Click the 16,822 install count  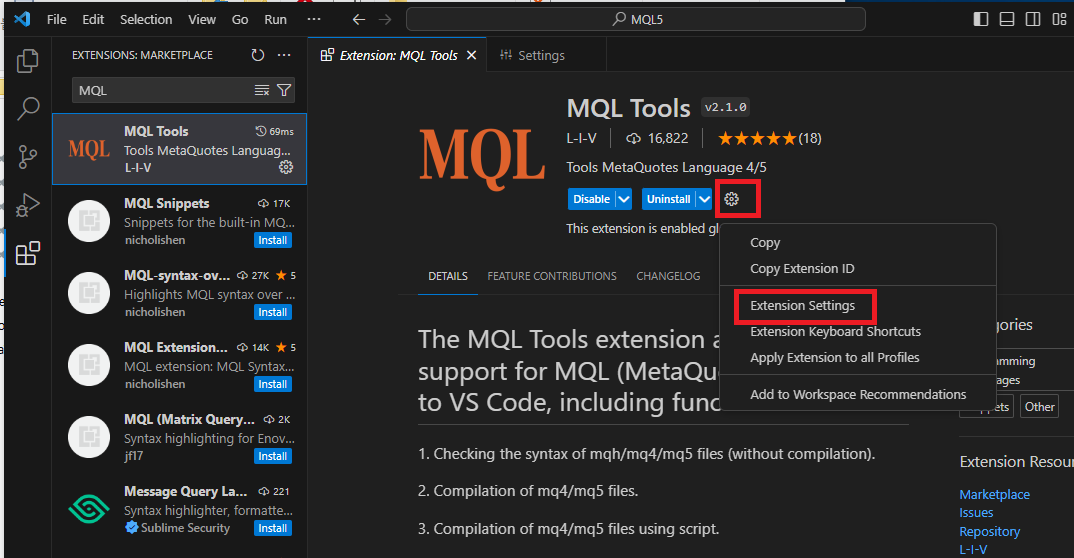coord(657,138)
